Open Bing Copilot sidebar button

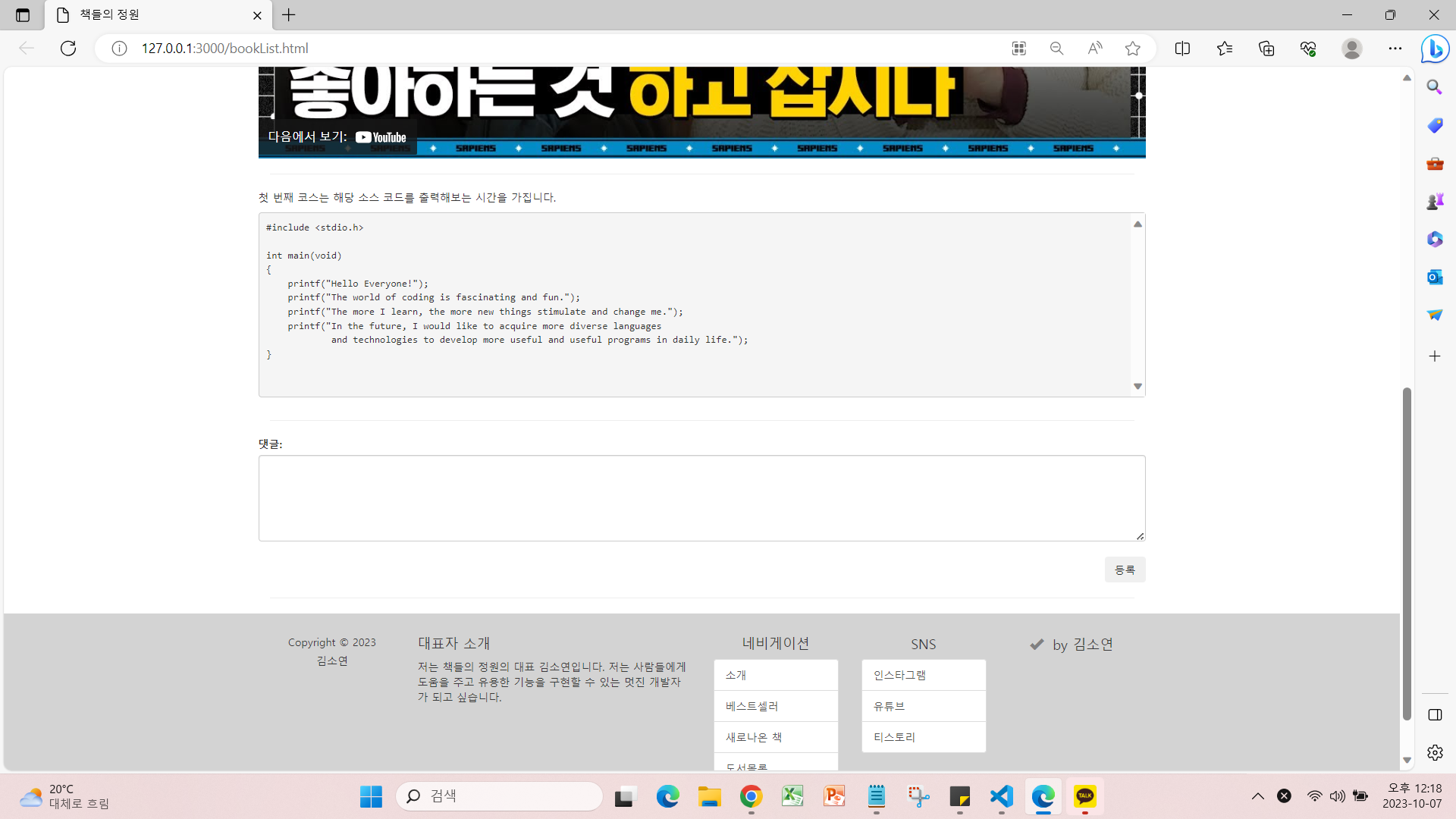pyautogui.click(x=1435, y=49)
